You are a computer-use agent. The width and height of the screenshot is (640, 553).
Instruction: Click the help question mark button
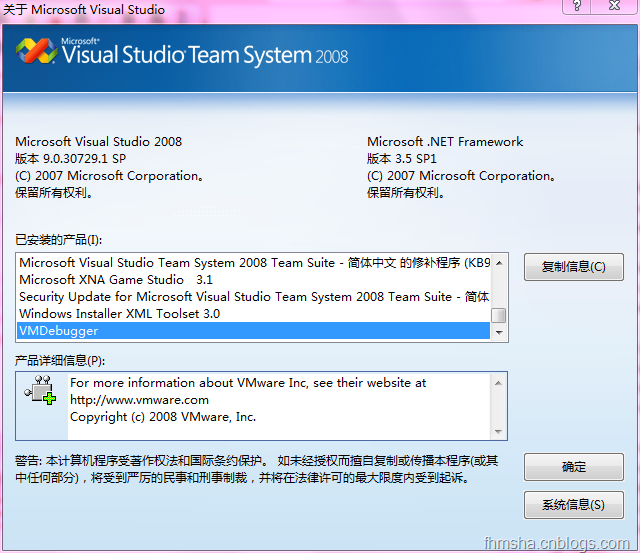pyautogui.click(x=576, y=6)
